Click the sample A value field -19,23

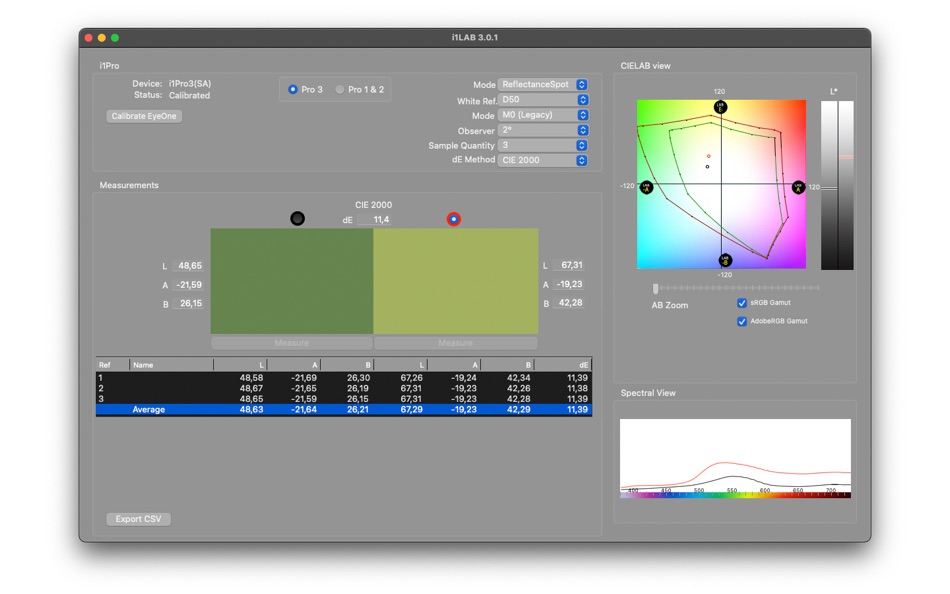570,284
